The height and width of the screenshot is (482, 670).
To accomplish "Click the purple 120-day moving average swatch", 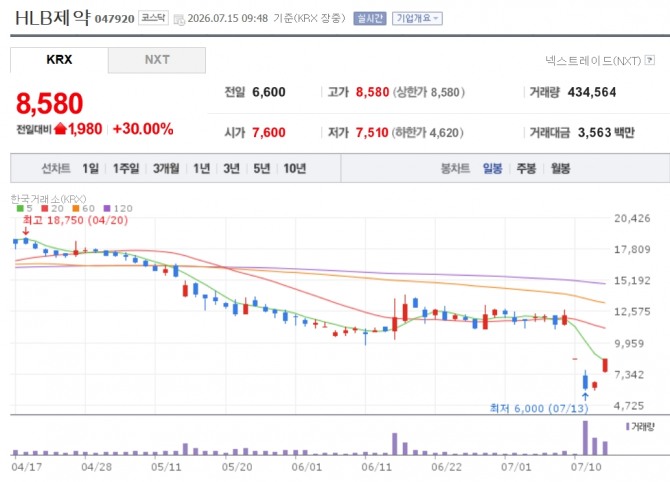I will [x=107, y=209].
